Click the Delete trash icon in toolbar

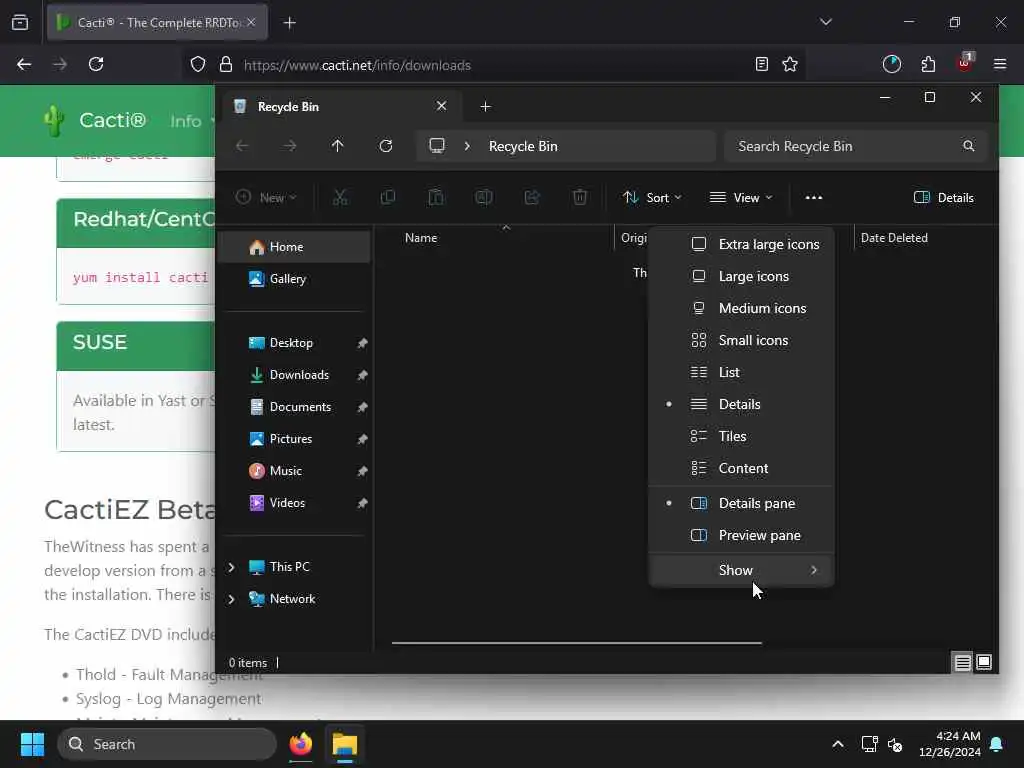pyautogui.click(x=580, y=197)
